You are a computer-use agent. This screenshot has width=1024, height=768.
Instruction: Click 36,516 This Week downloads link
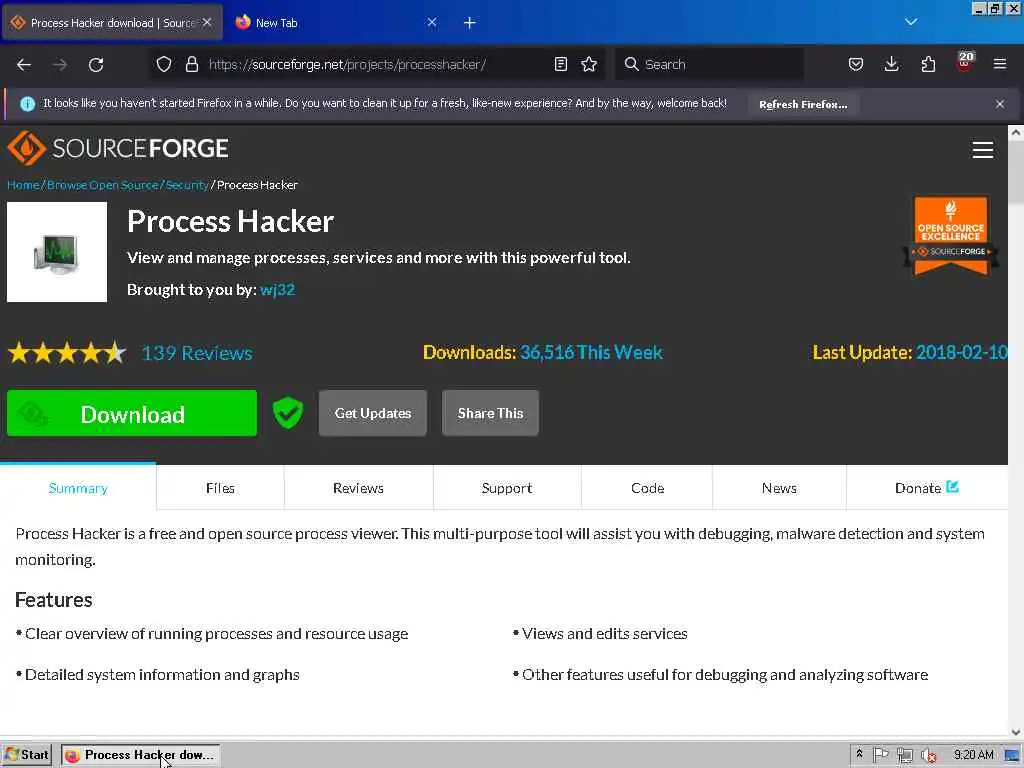click(591, 353)
